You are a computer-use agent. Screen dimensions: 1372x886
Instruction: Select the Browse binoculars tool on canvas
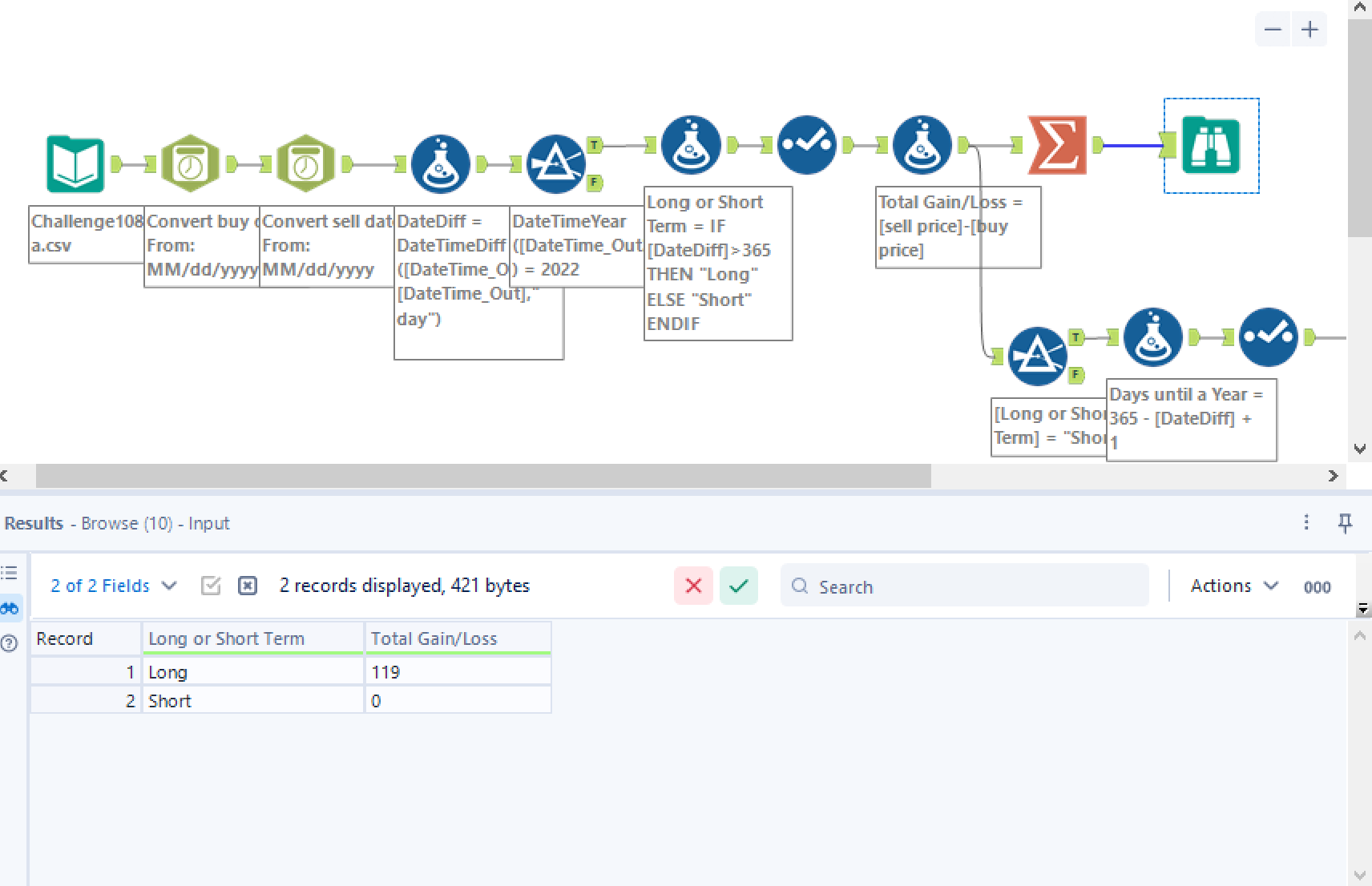[x=1211, y=146]
